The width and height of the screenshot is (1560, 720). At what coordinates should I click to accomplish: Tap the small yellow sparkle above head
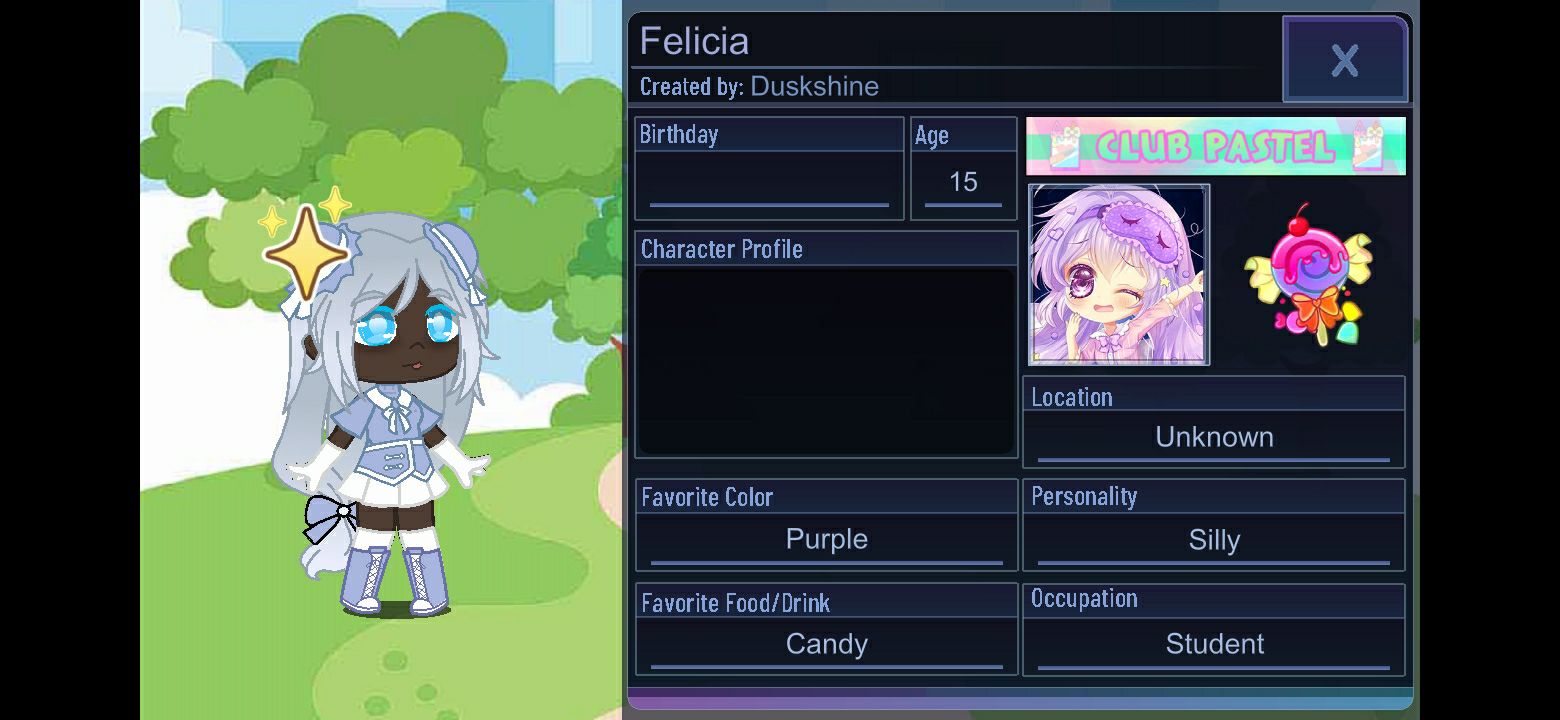tap(336, 203)
